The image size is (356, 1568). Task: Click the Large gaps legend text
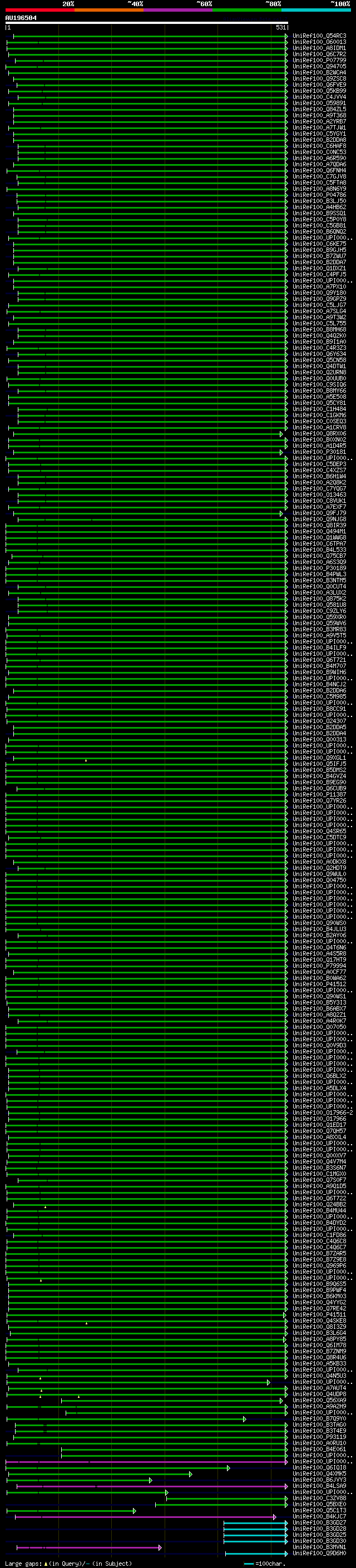coord(68,1563)
